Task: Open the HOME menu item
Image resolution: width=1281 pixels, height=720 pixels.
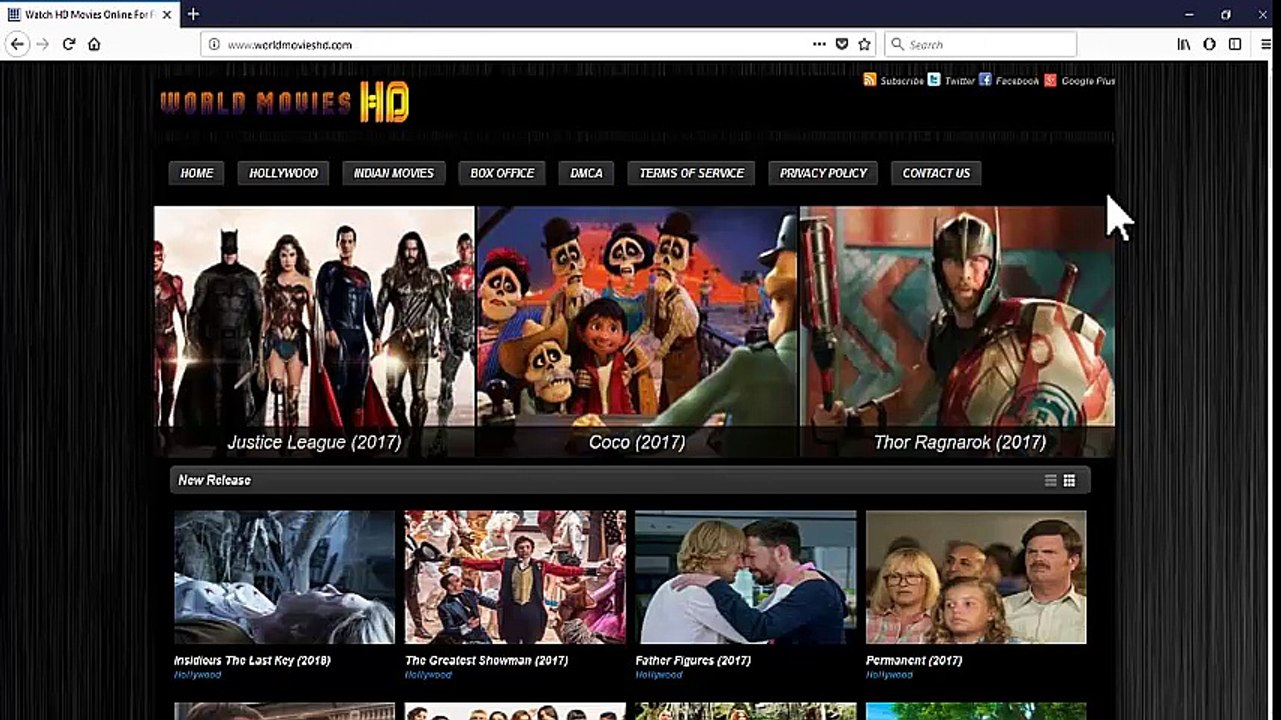Action: click(x=197, y=173)
